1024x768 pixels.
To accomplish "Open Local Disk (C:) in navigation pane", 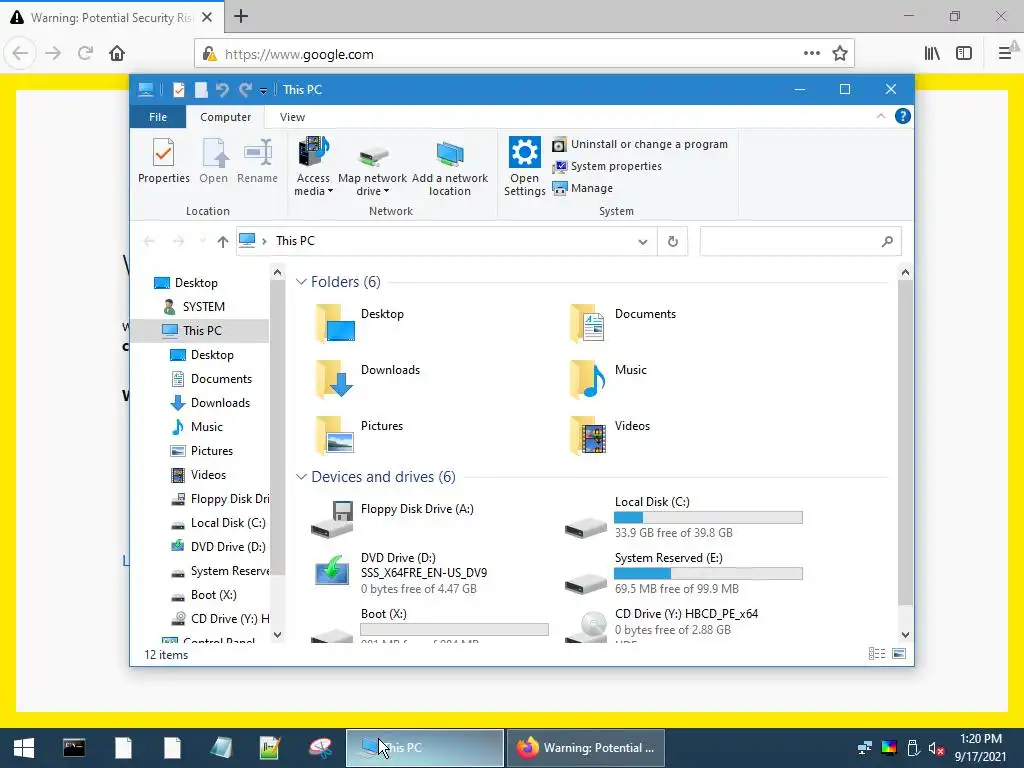I will (x=228, y=523).
